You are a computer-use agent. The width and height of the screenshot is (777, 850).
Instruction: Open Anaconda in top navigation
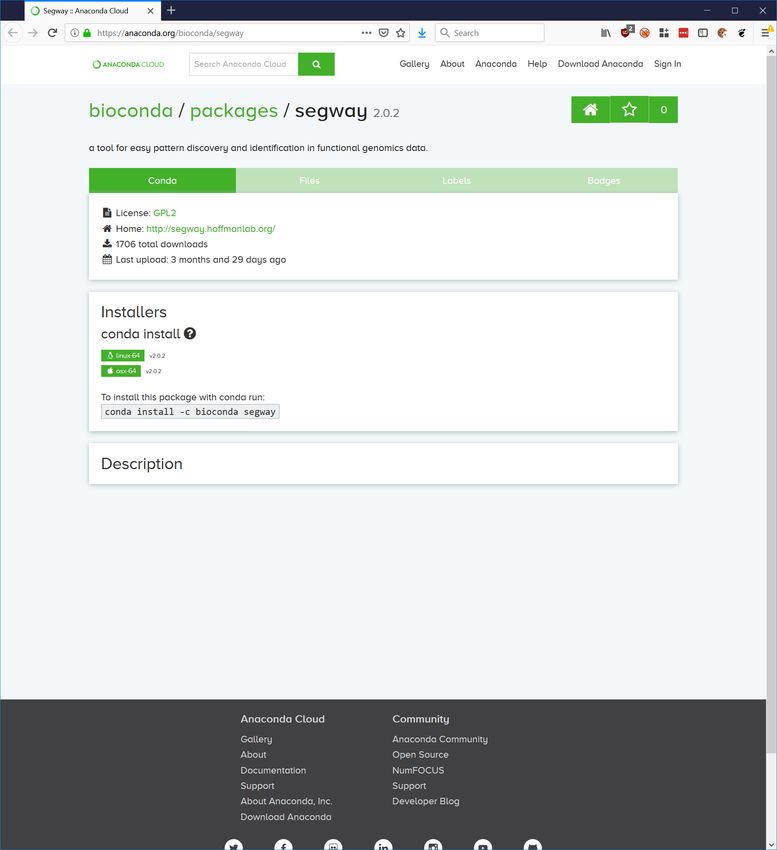click(x=496, y=64)
